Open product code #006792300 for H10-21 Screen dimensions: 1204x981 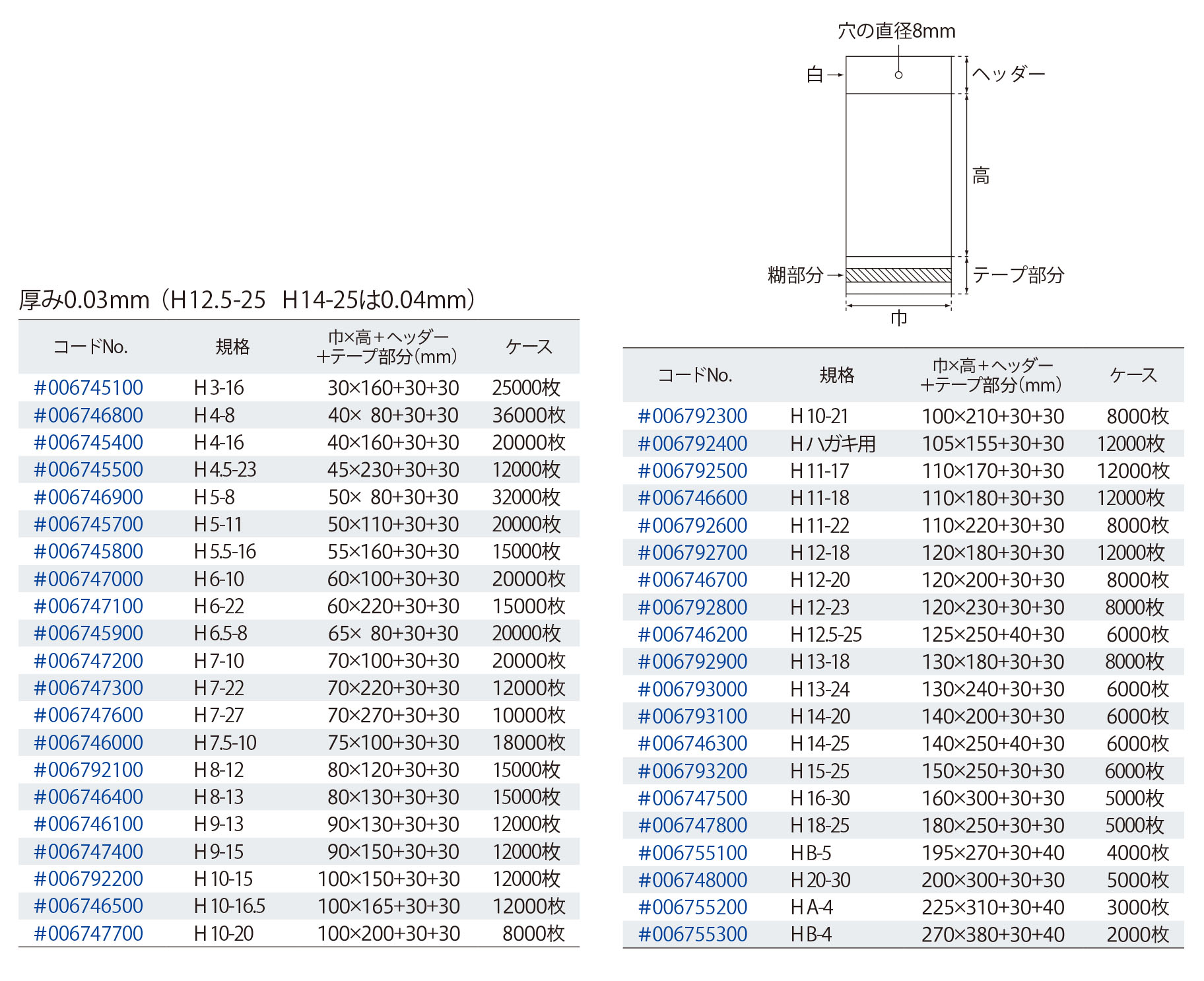(x=692, y=416)
